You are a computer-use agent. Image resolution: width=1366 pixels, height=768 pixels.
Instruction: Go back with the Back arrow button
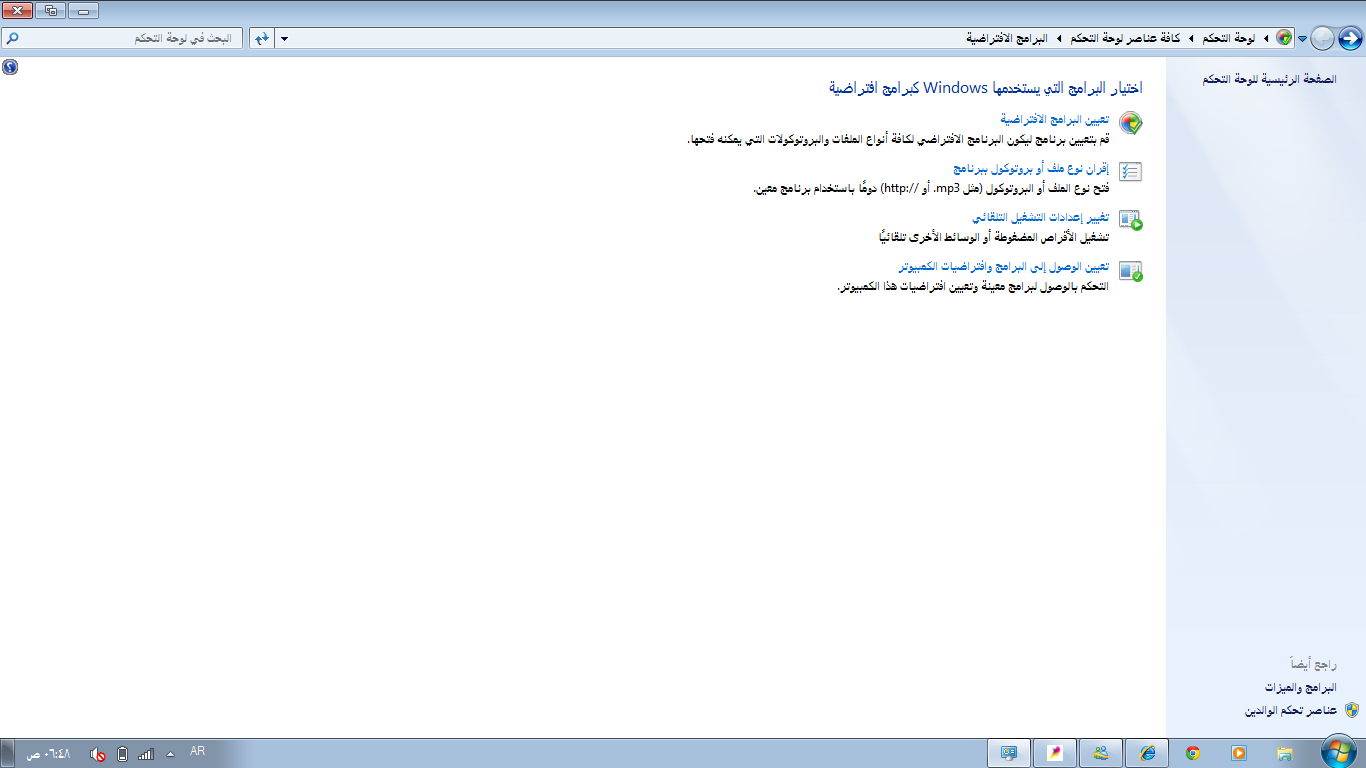[1350, 38]
